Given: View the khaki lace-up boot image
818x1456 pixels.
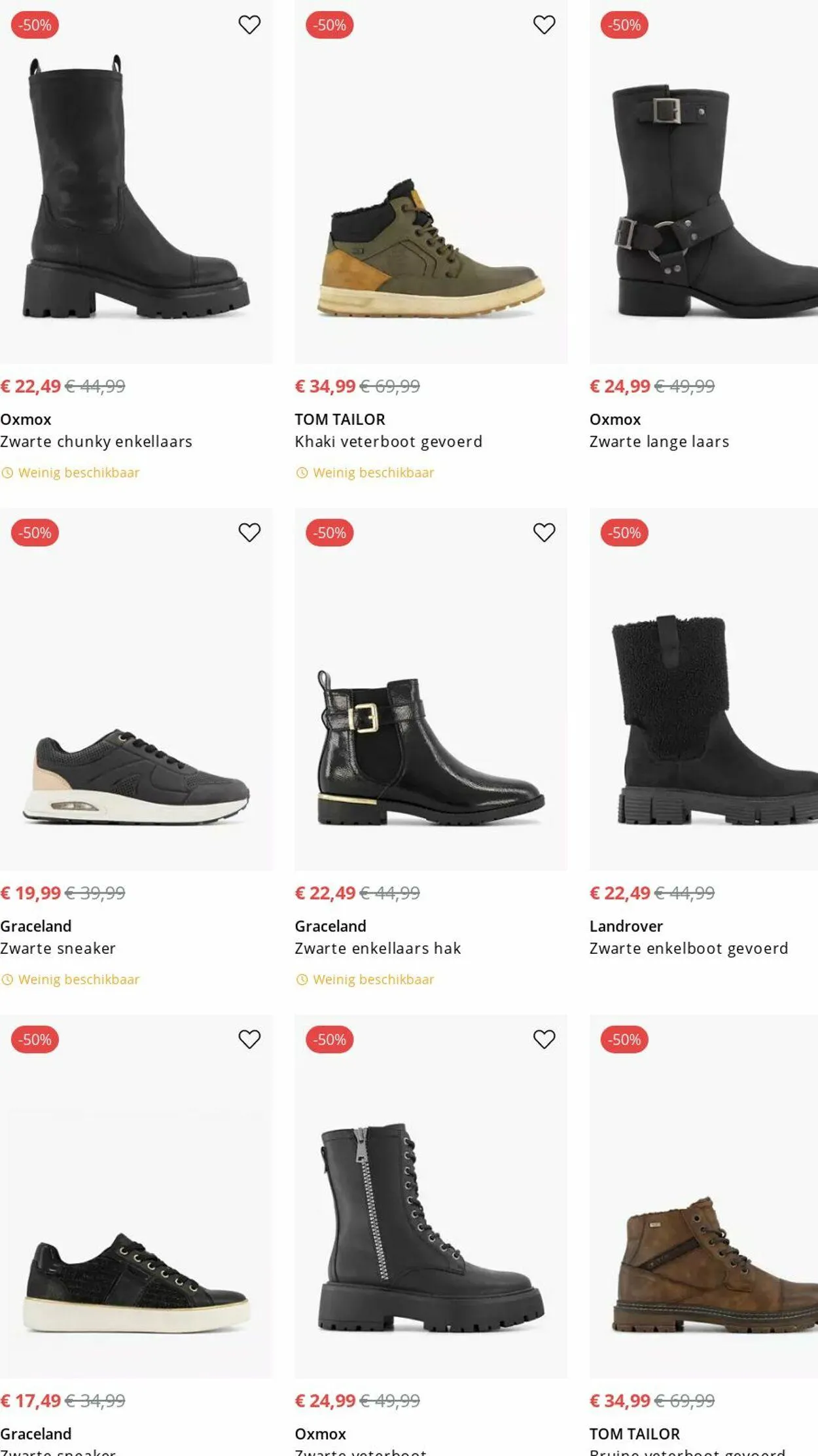Looking at the screenshot, I should click(431, 249).
